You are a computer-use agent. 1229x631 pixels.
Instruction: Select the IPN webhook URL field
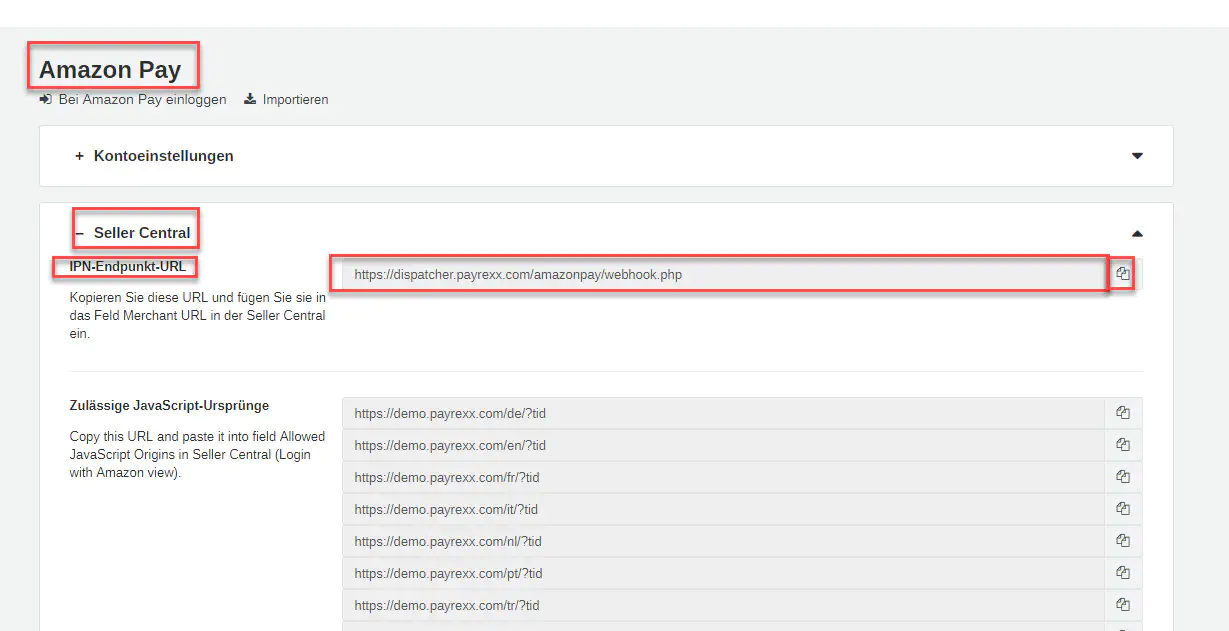tap(720, 274)
